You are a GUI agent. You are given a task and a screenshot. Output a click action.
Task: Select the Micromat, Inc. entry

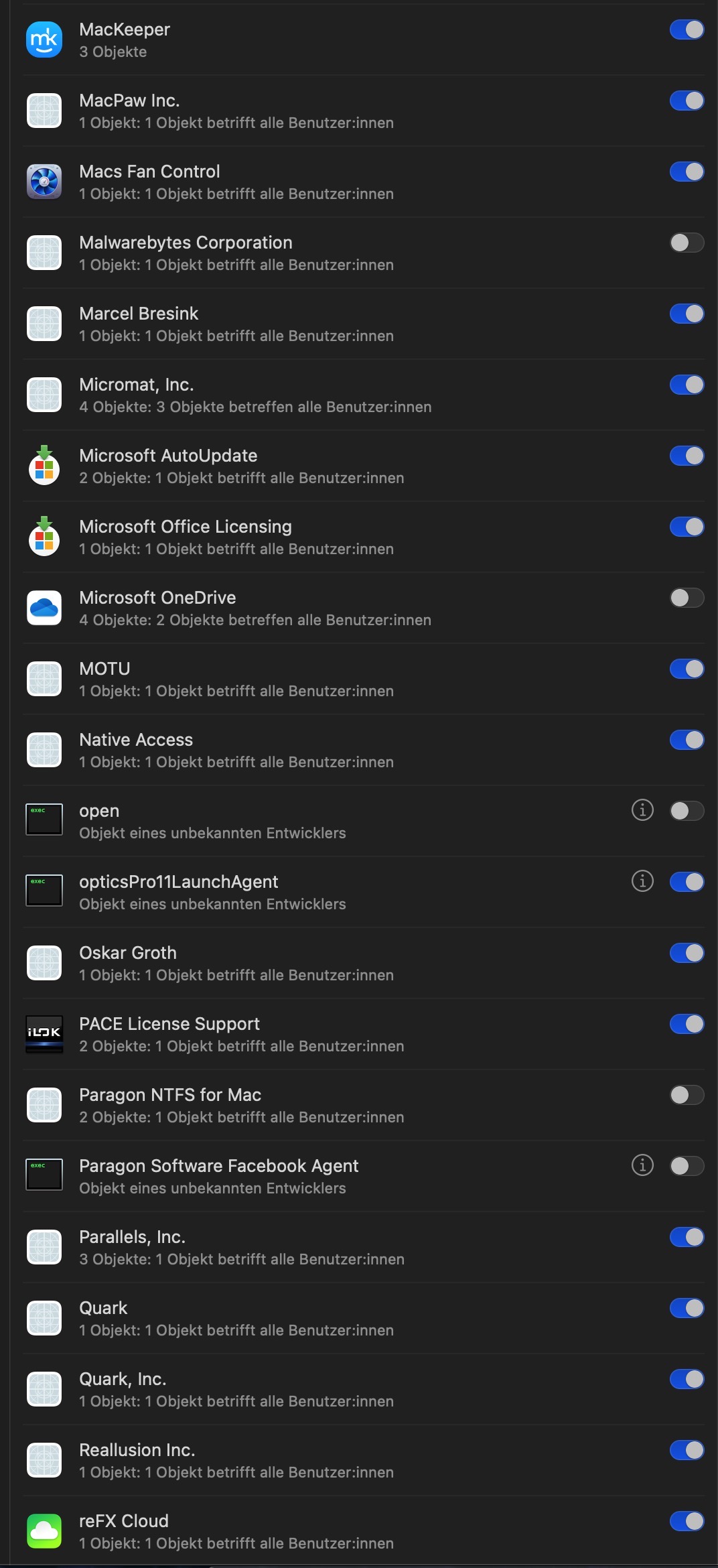click(137, 385)
